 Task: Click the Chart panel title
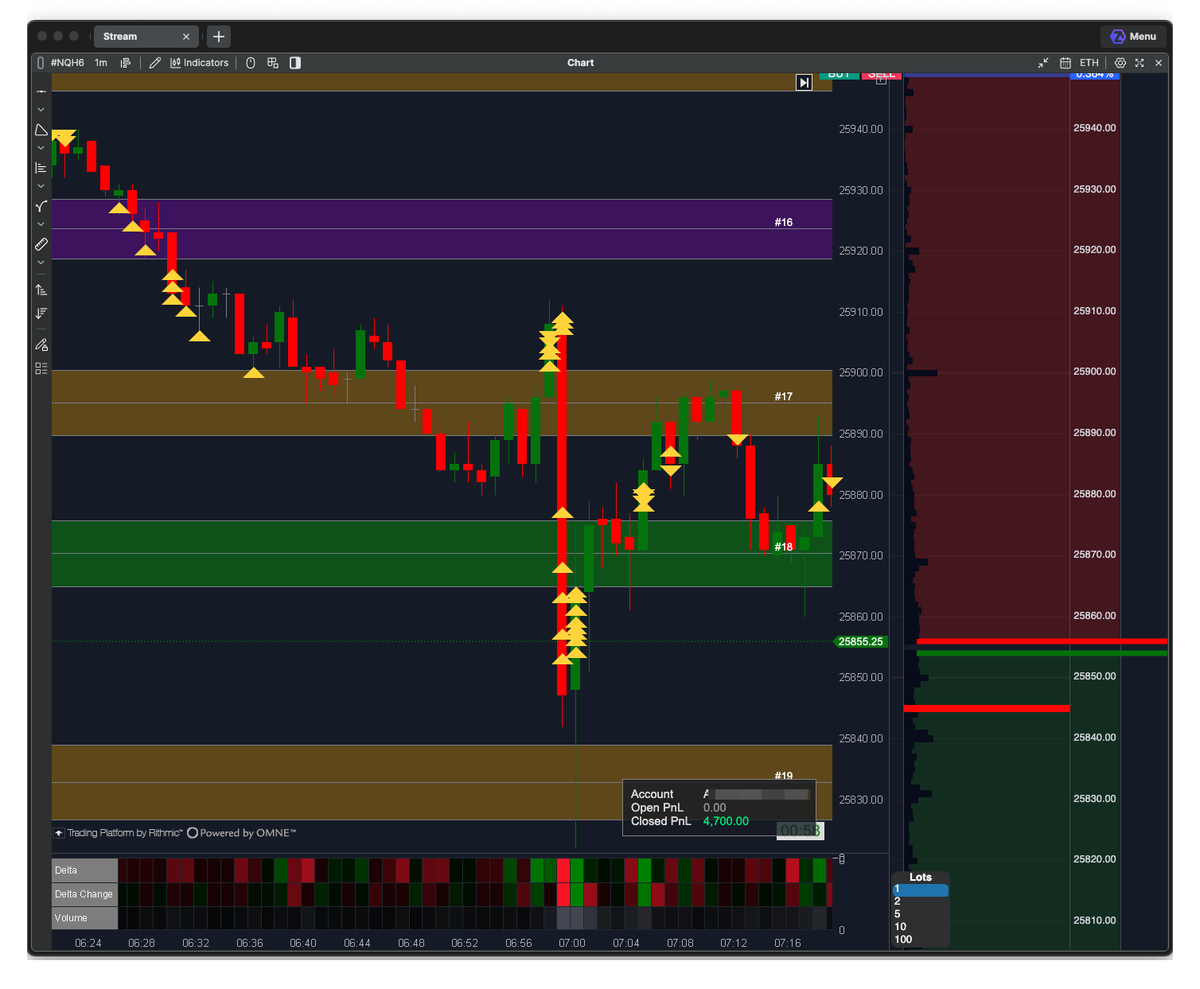(x=580, y=63)
